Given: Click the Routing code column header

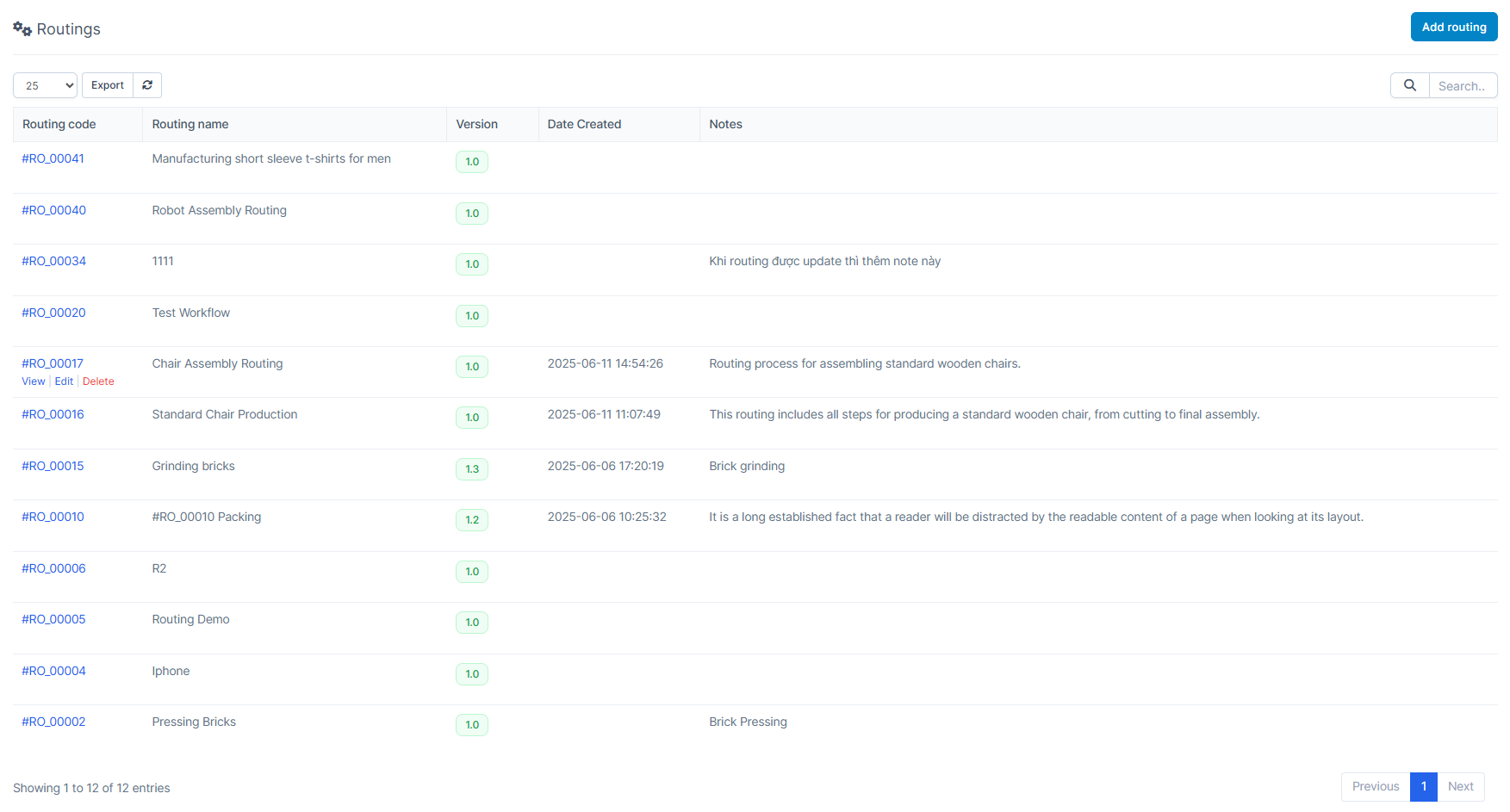Looking at the screenshot, I should (59, 124).
